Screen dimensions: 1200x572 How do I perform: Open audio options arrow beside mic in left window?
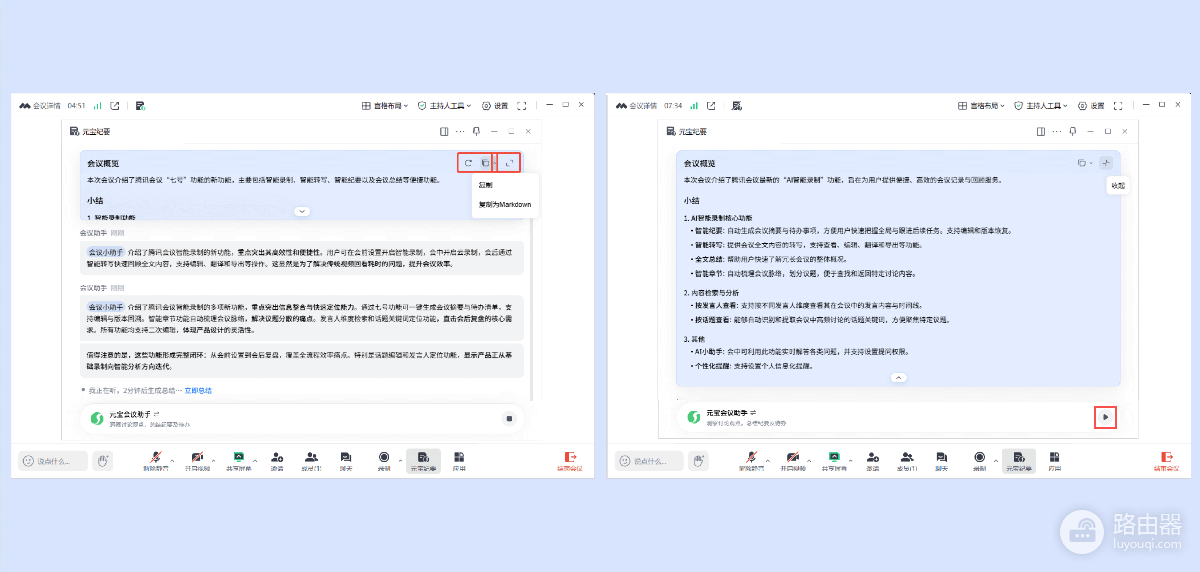171,460
